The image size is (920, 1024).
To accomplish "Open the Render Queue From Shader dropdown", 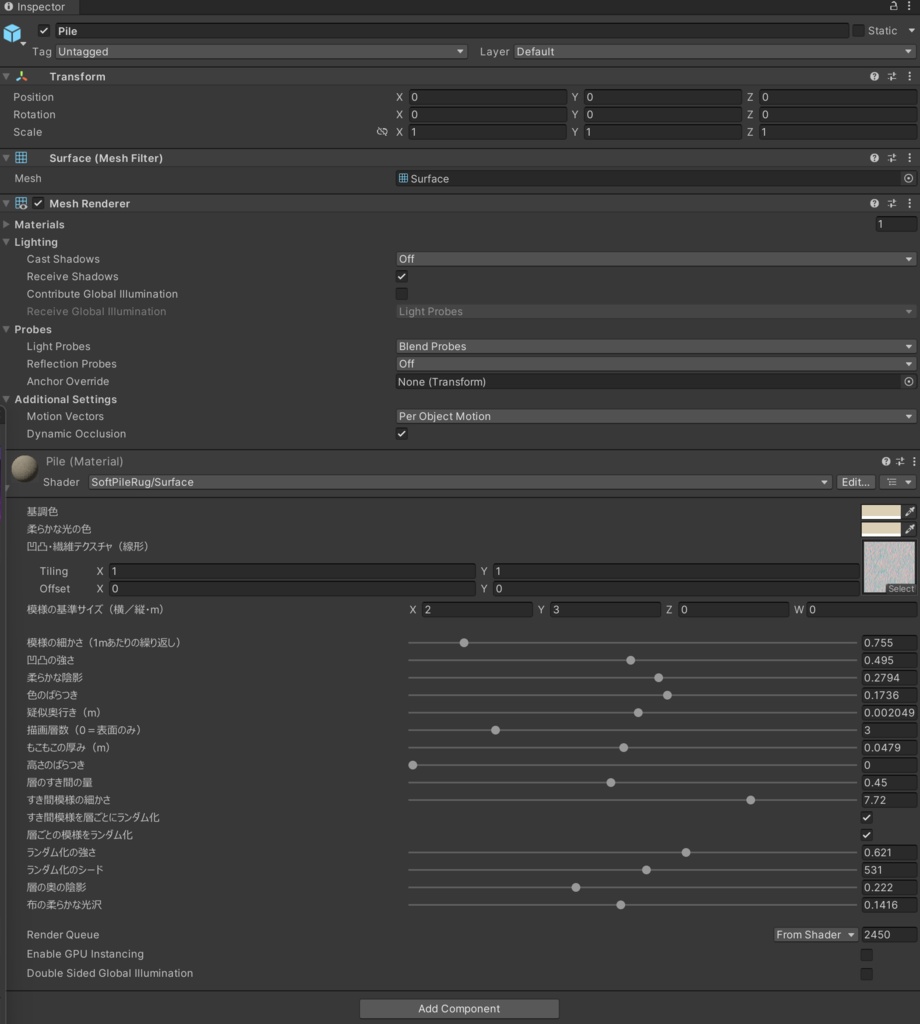I will [x=815, y=935].
